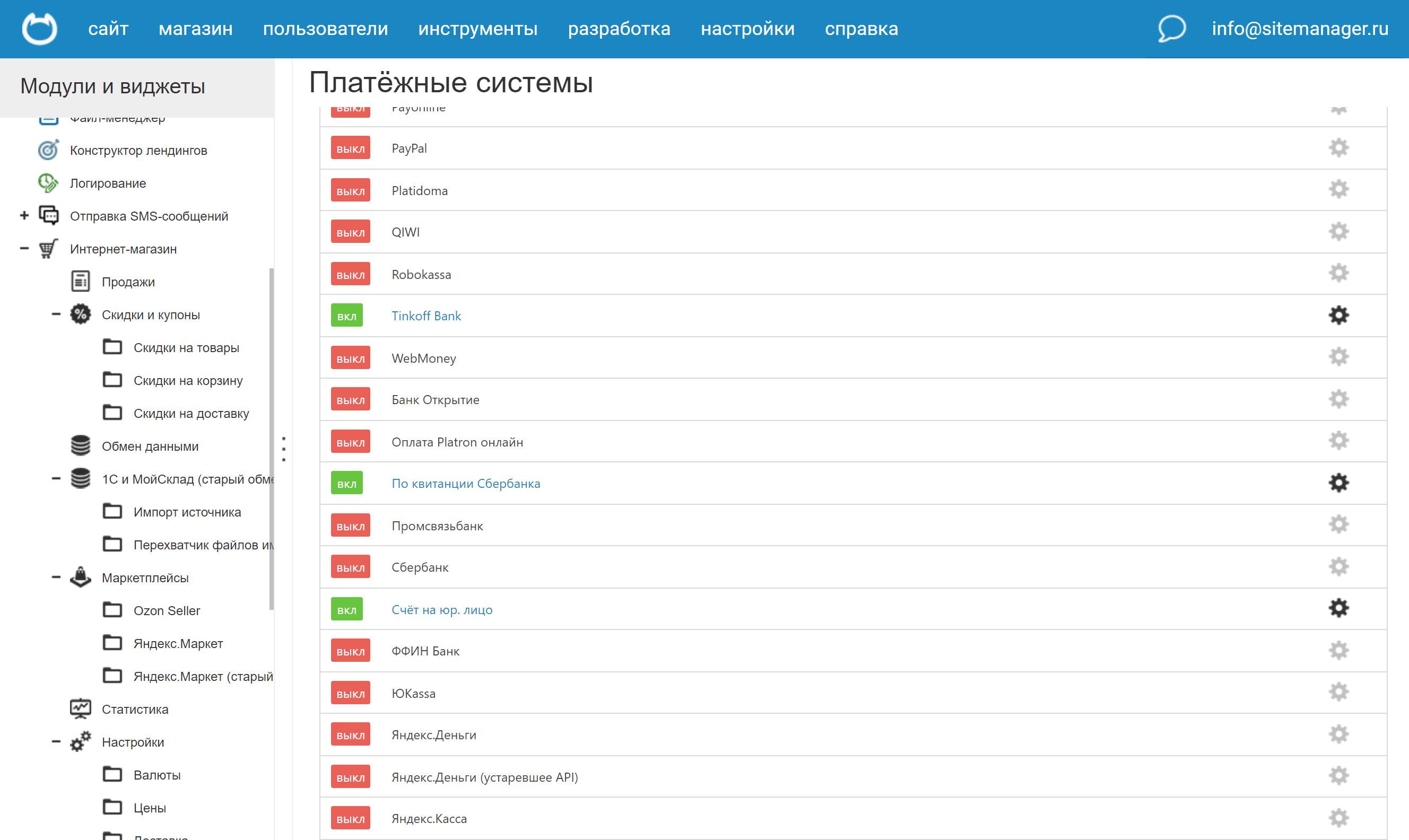
Task: Click the Логирование icon in sidebar
Action: point(48,183)
